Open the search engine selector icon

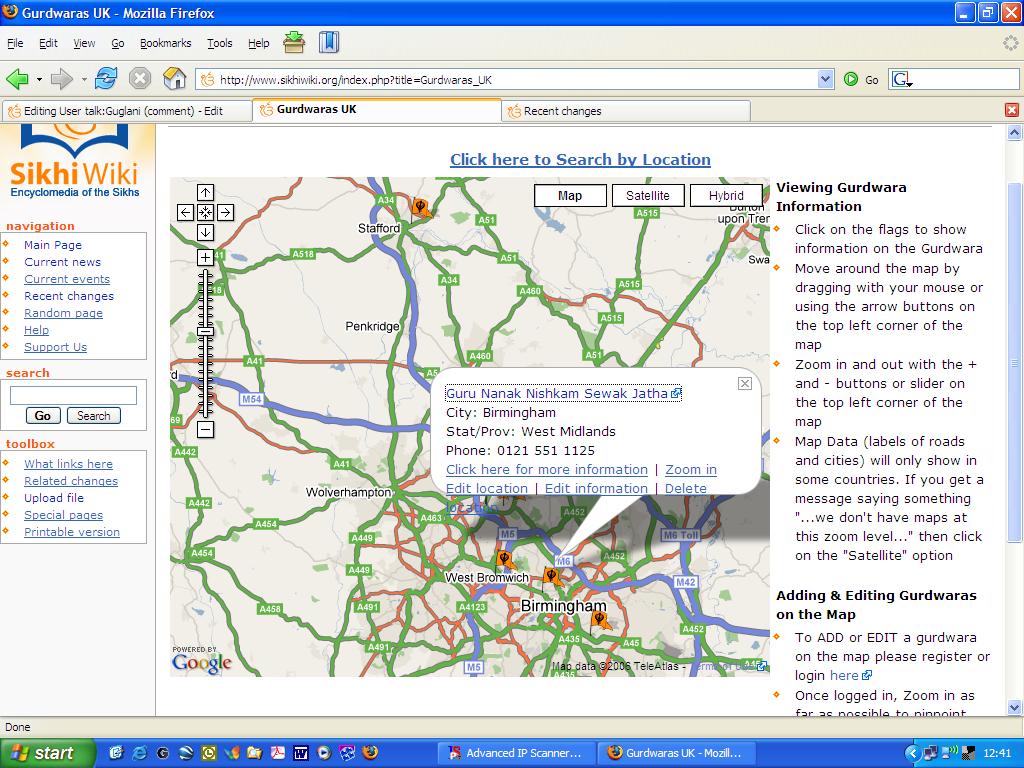(902, 80)
